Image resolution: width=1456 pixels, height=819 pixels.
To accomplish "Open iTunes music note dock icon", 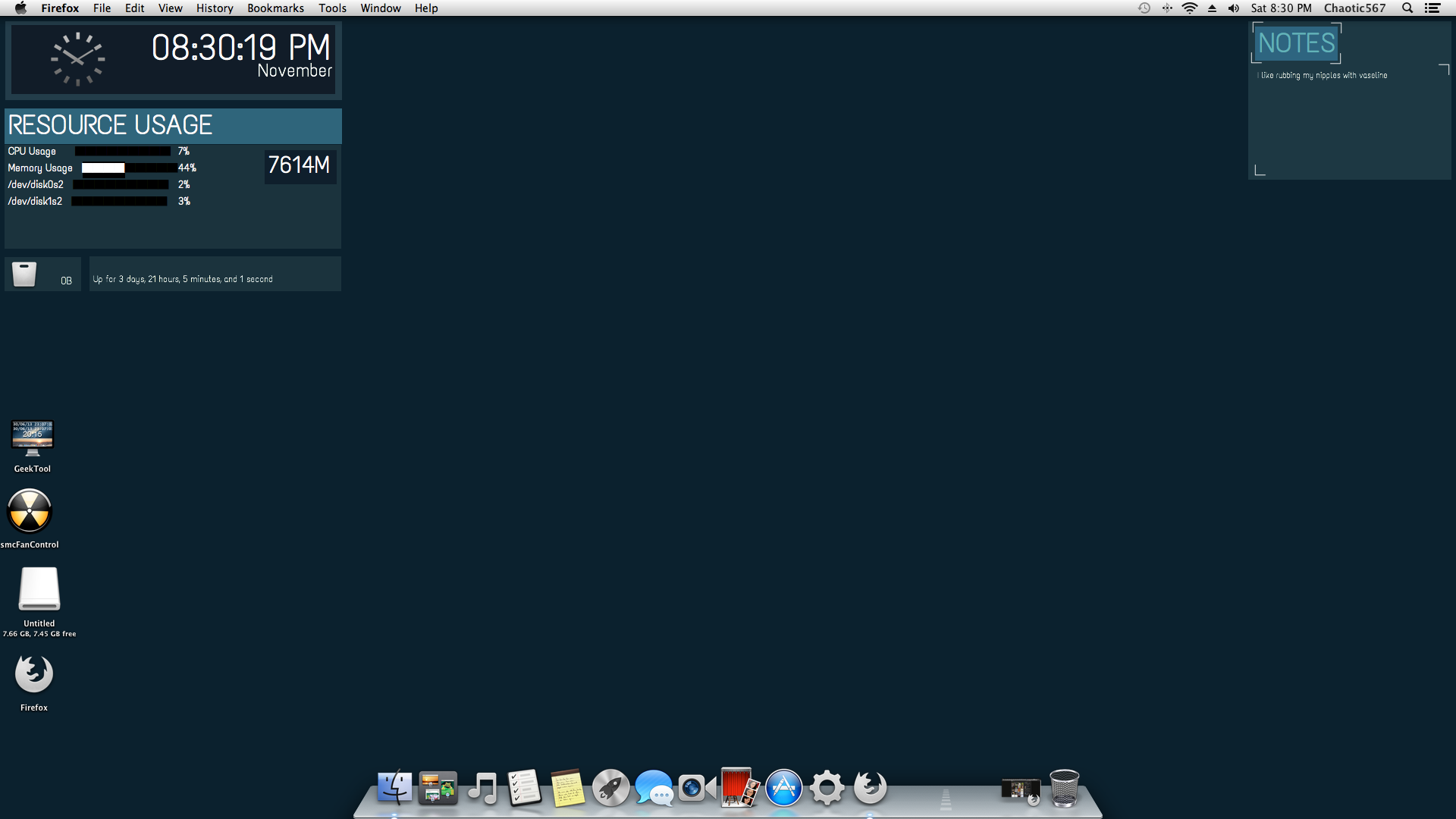I will [482, 789].
